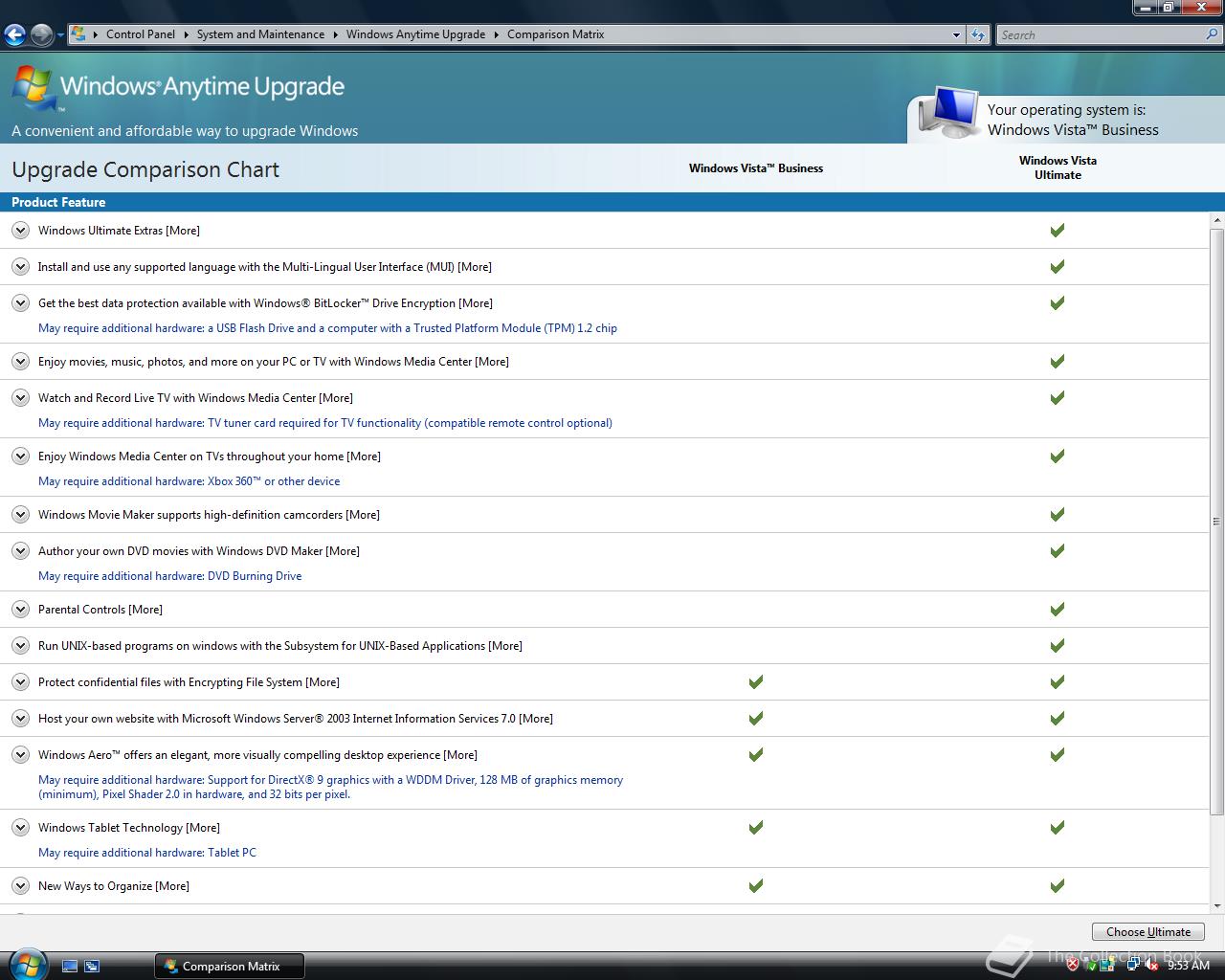Click the network connection tray icon
Viewport: 1225px width, 980px height.
[x=1132, y=966]
